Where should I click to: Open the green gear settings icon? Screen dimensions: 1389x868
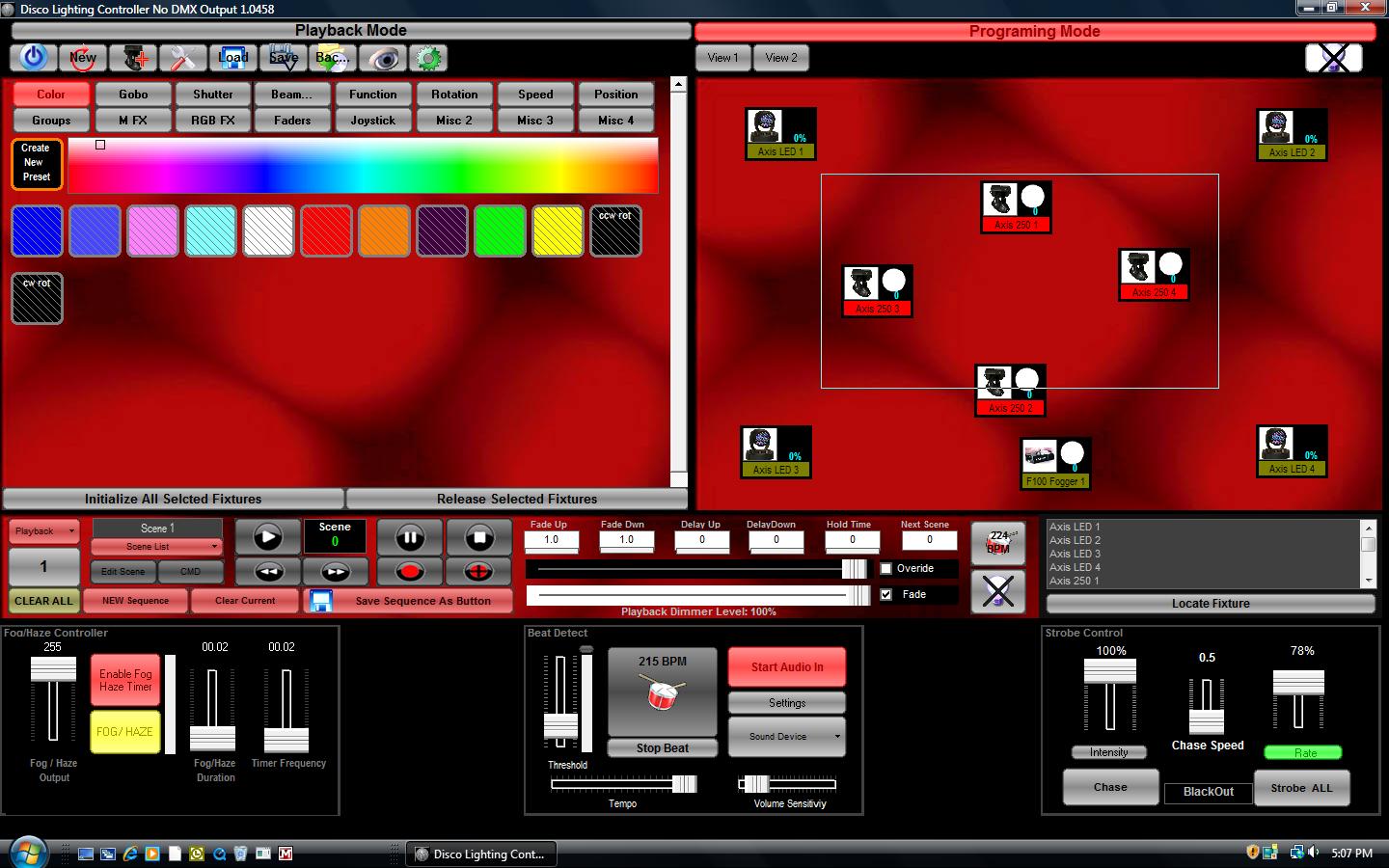[x=428, y=58]
